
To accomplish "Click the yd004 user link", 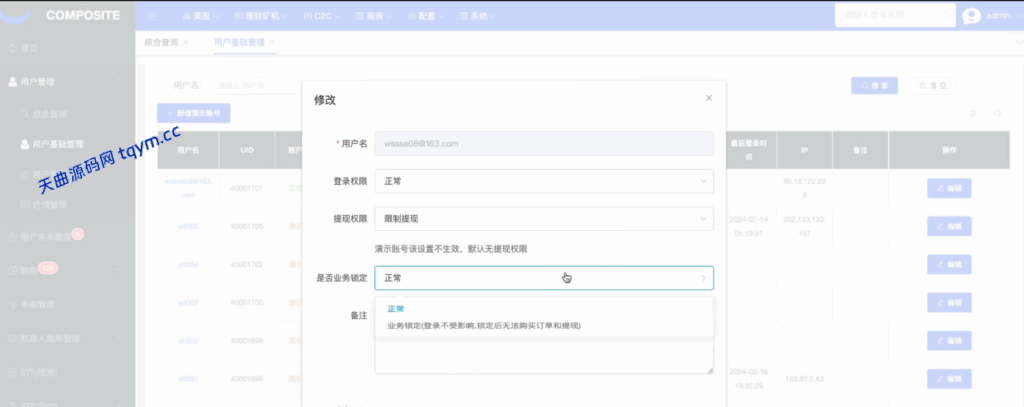I will 187,265.
